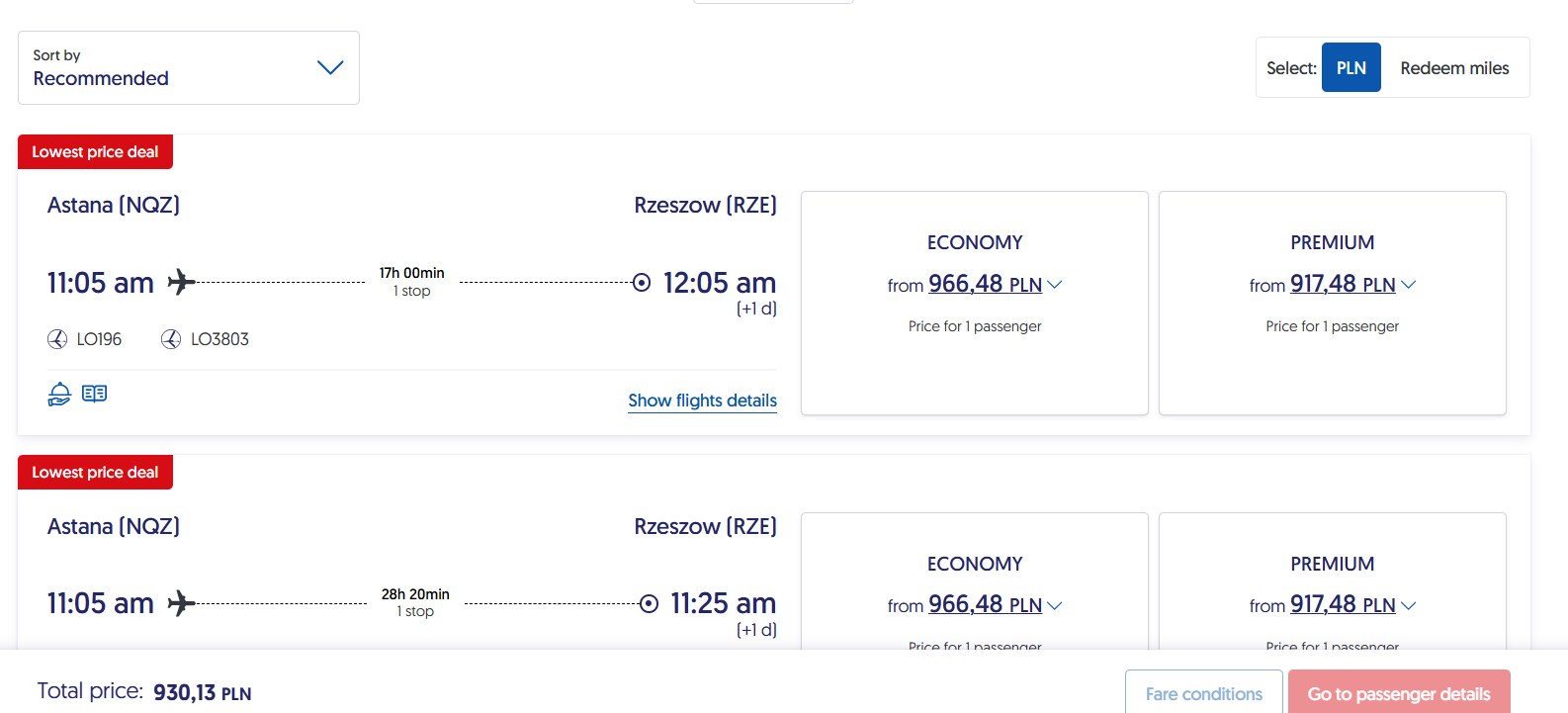
Task: Click the Fare conditions button
Action: point(1204,692)
